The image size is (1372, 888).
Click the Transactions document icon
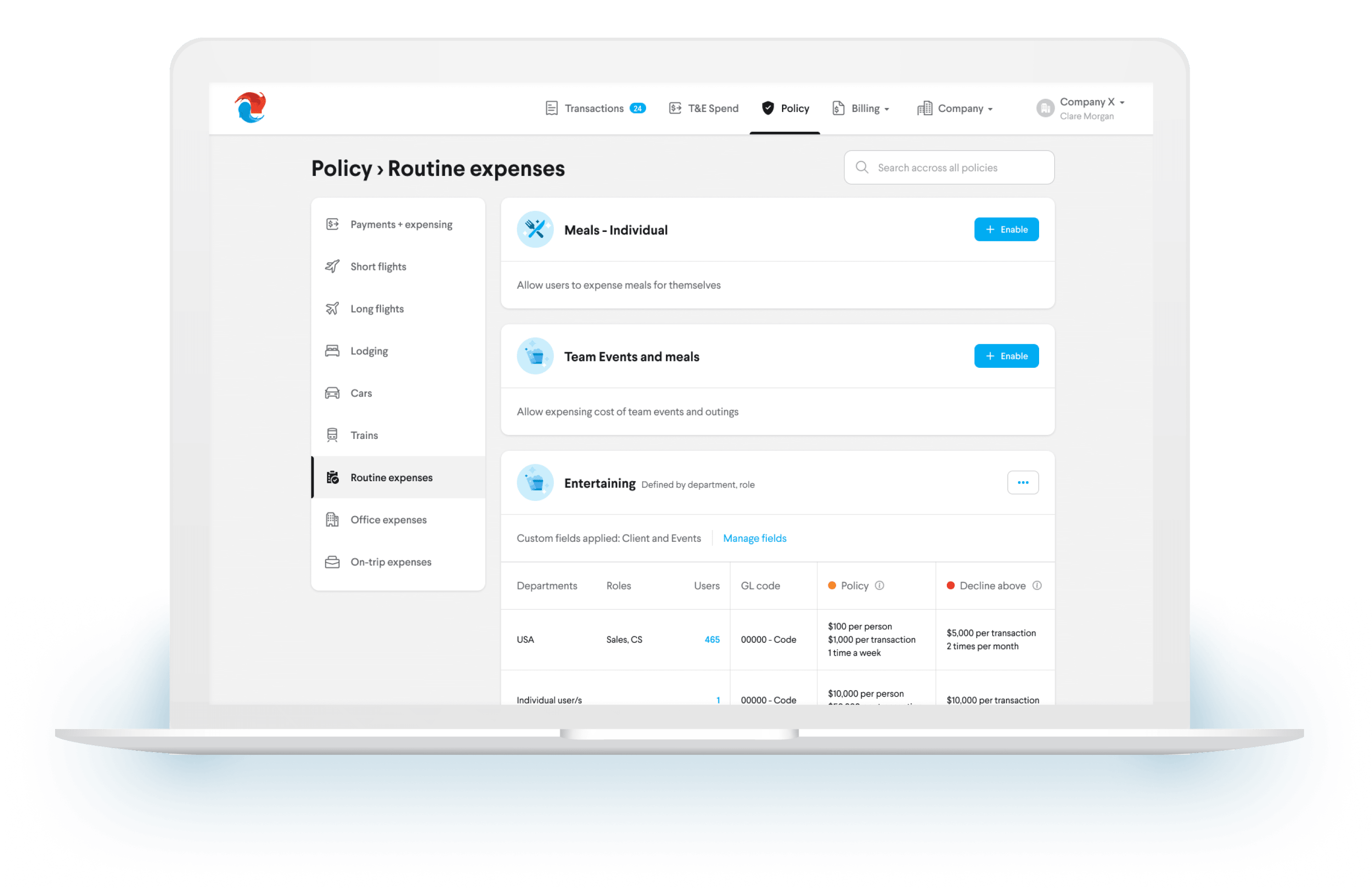pyautogui.click(x=551, y=108)
